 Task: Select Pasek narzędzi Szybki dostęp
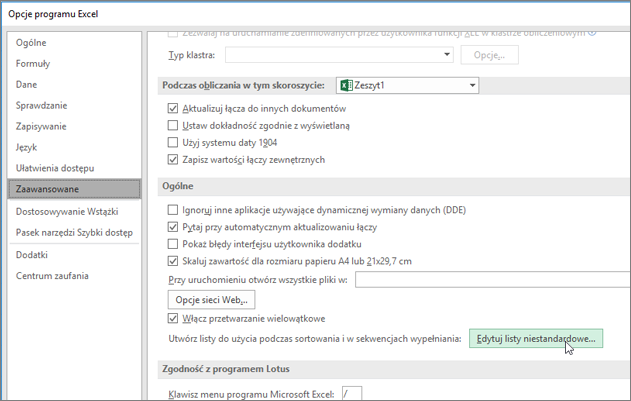click(x=74, y=233)
